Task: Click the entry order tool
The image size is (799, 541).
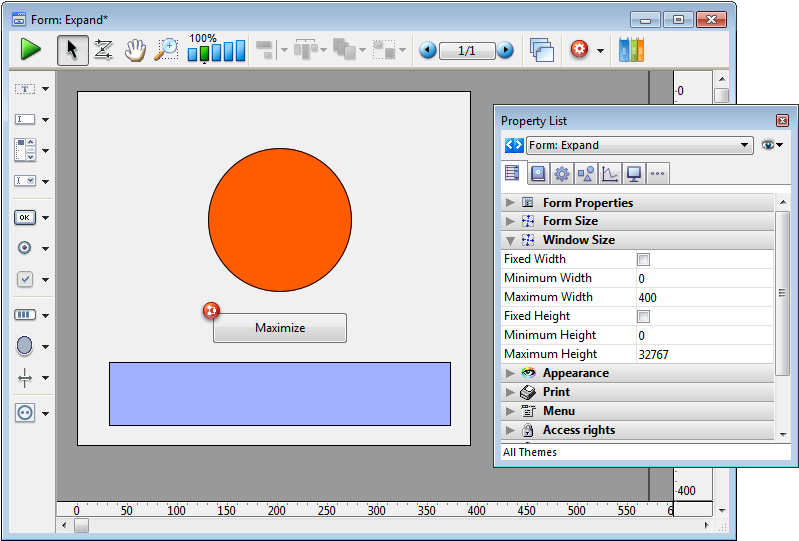Action: (x=103, y=50)
